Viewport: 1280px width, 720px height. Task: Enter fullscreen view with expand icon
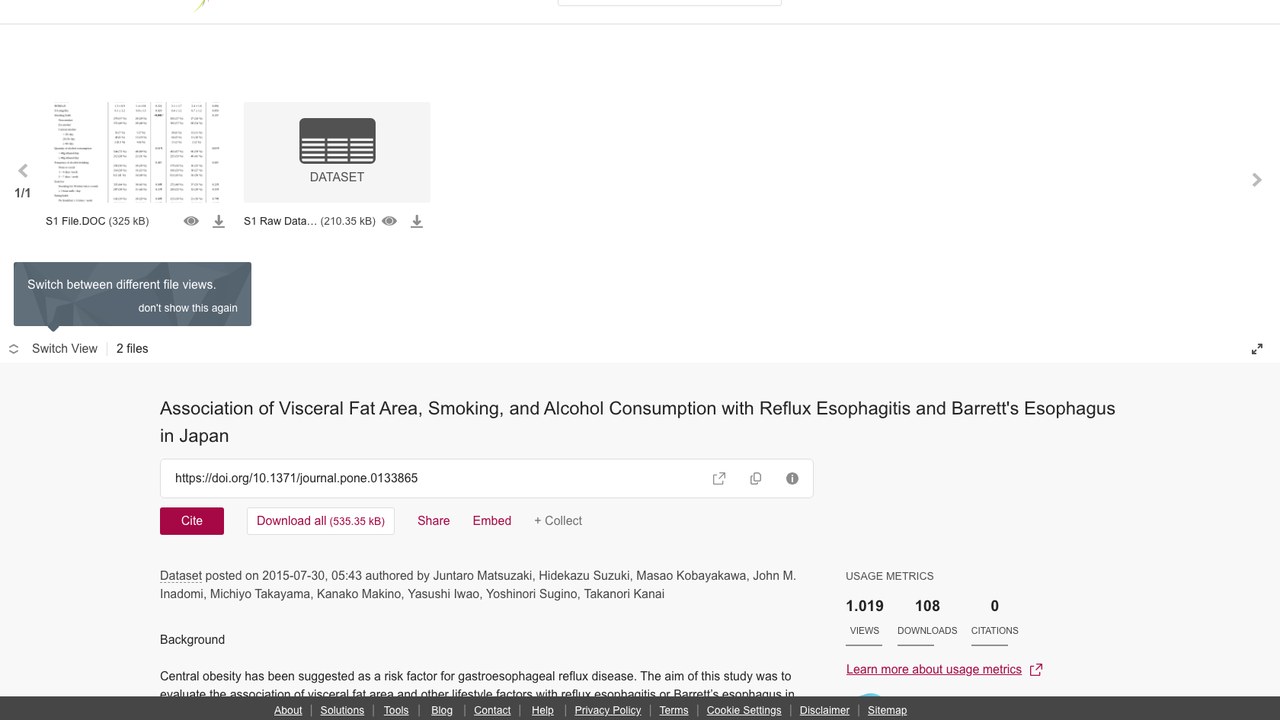(1257, 349)
